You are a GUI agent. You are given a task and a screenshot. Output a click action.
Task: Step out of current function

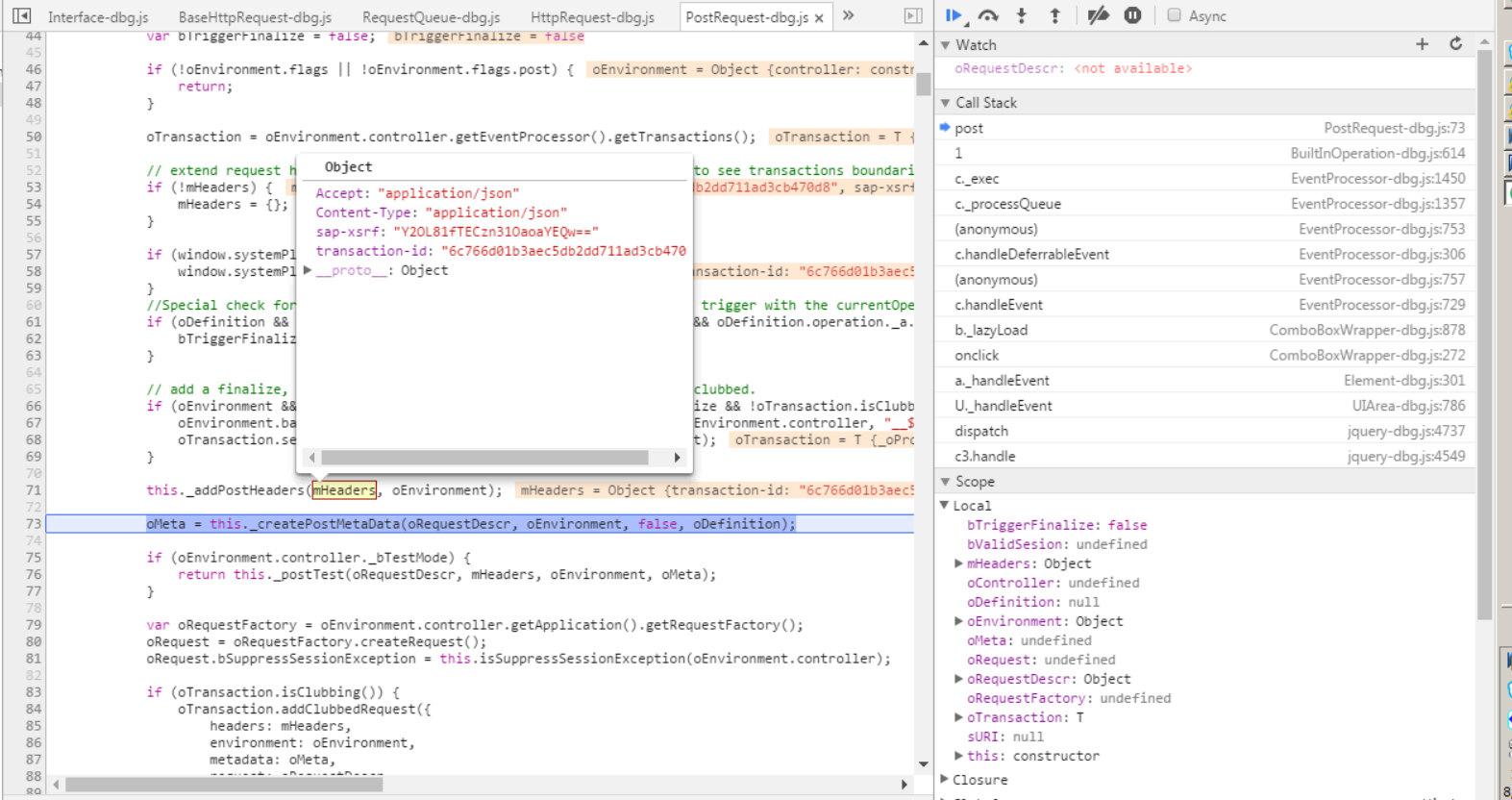(1054, 15)
